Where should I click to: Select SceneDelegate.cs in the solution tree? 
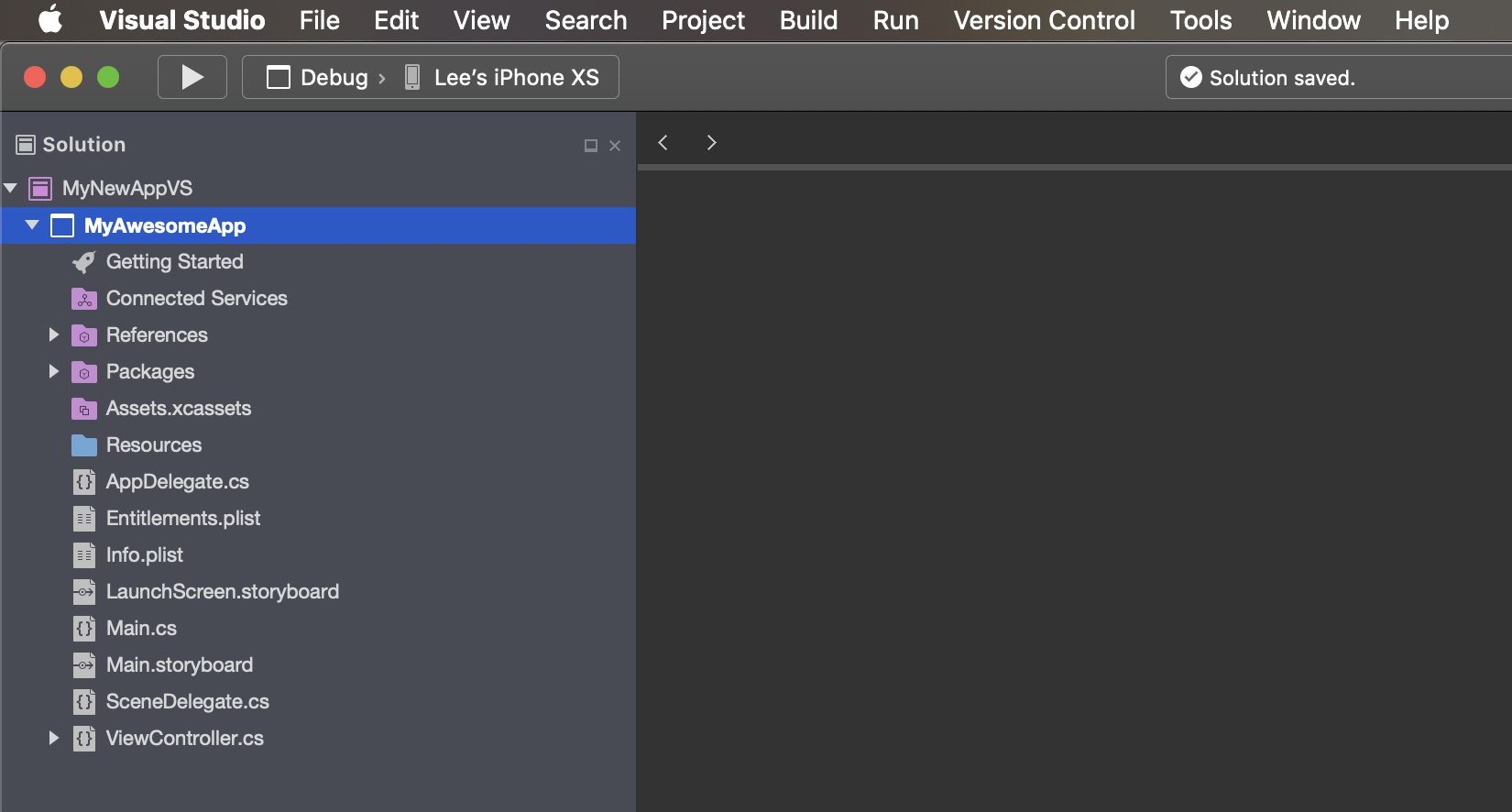coord(188,702)
